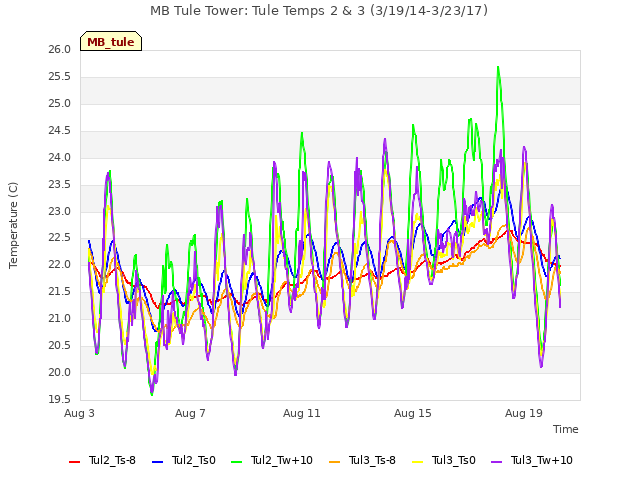The height and width of the screenshot is (480, 640).
Task: Select the Tul2_Ts0 legend label
Action: 193,460
